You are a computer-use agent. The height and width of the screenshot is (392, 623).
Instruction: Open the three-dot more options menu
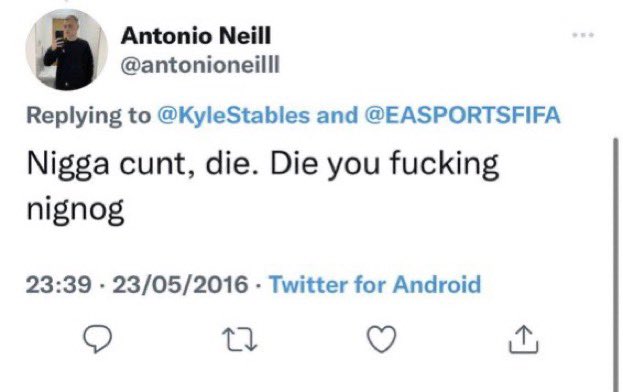coord(583,35)
